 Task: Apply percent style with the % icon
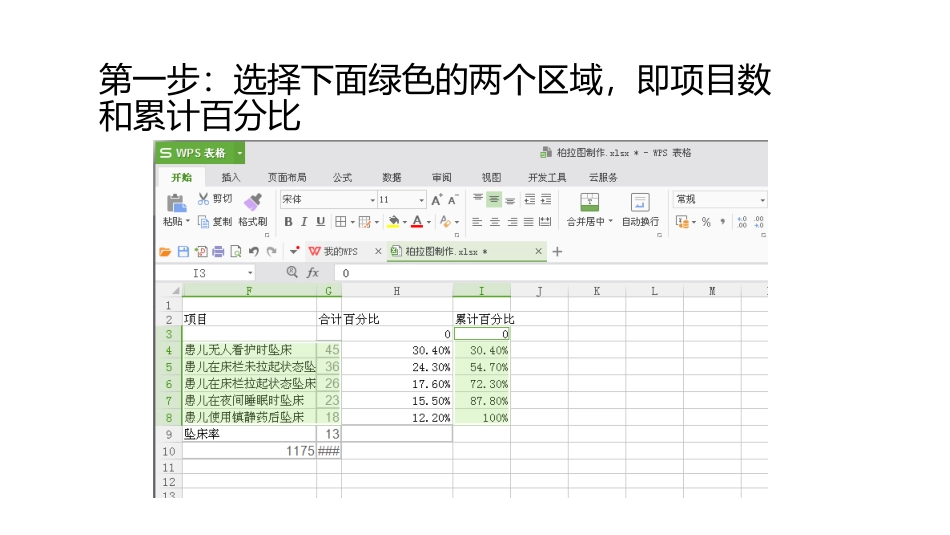(x=706, y=222)
